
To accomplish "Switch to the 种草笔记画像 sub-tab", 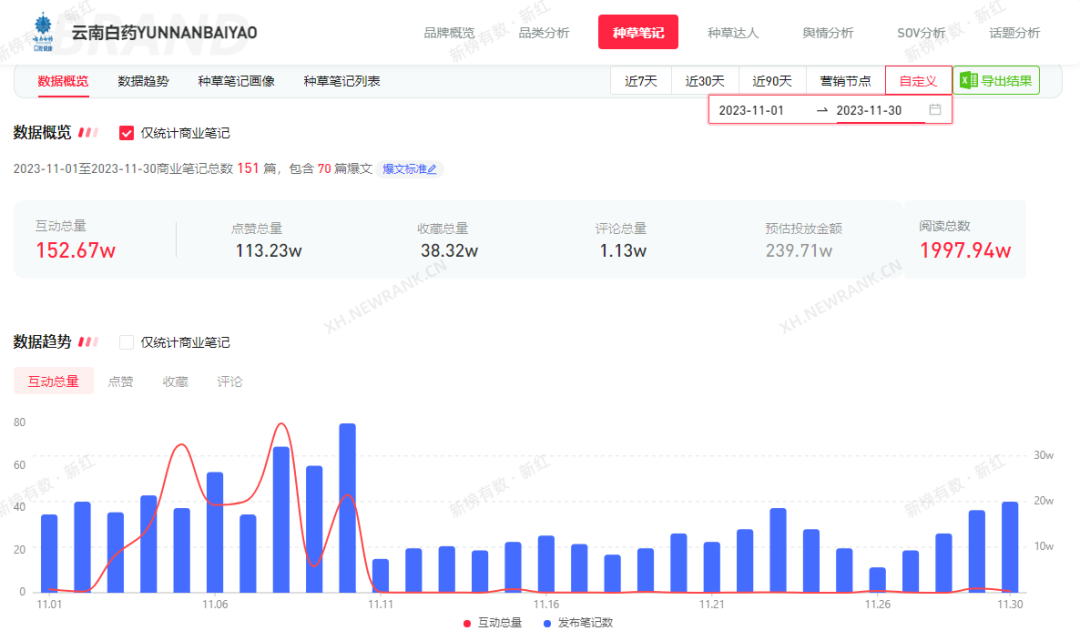I will 236,81.
